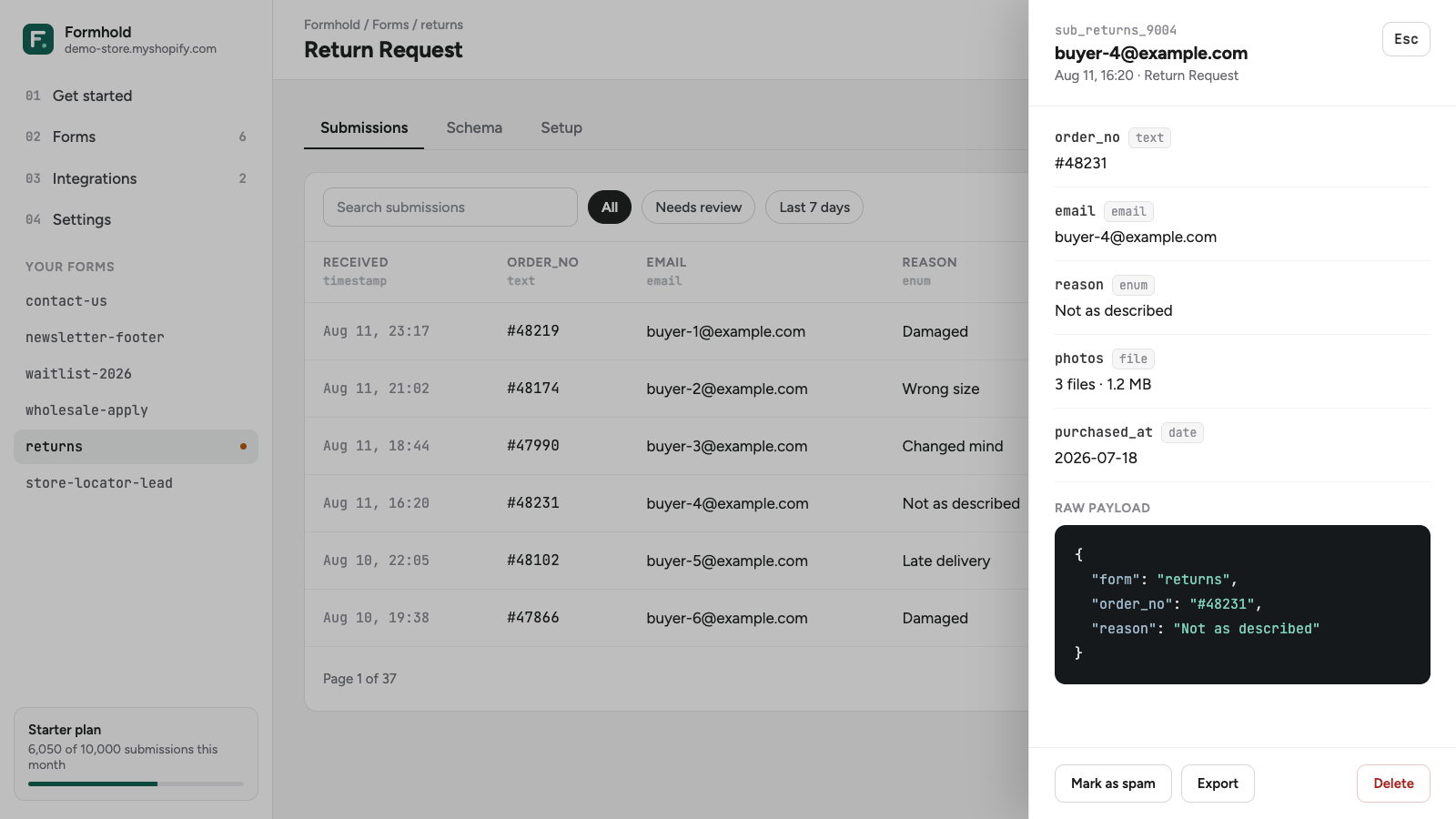
Task: Click the Wrong size reason cell
Action: click(941, 389)
